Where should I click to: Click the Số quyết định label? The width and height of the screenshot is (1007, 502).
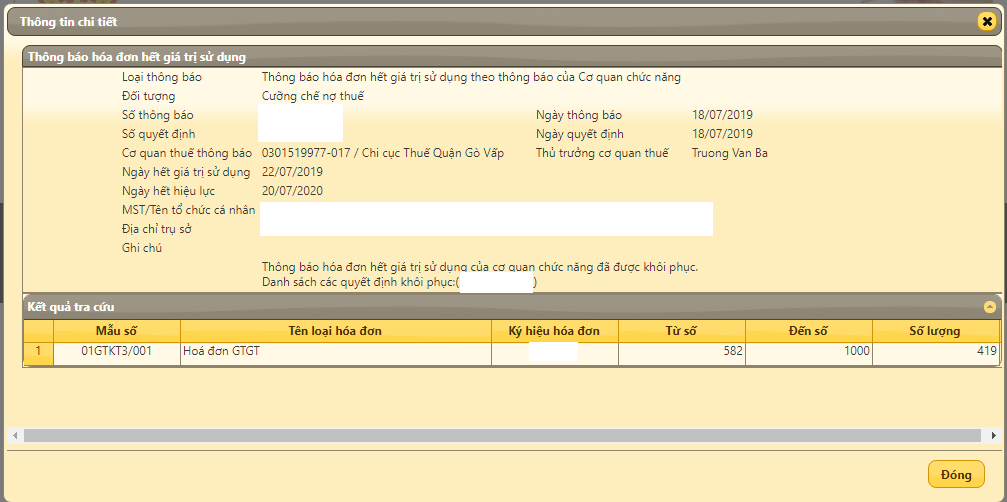(159, 134)
